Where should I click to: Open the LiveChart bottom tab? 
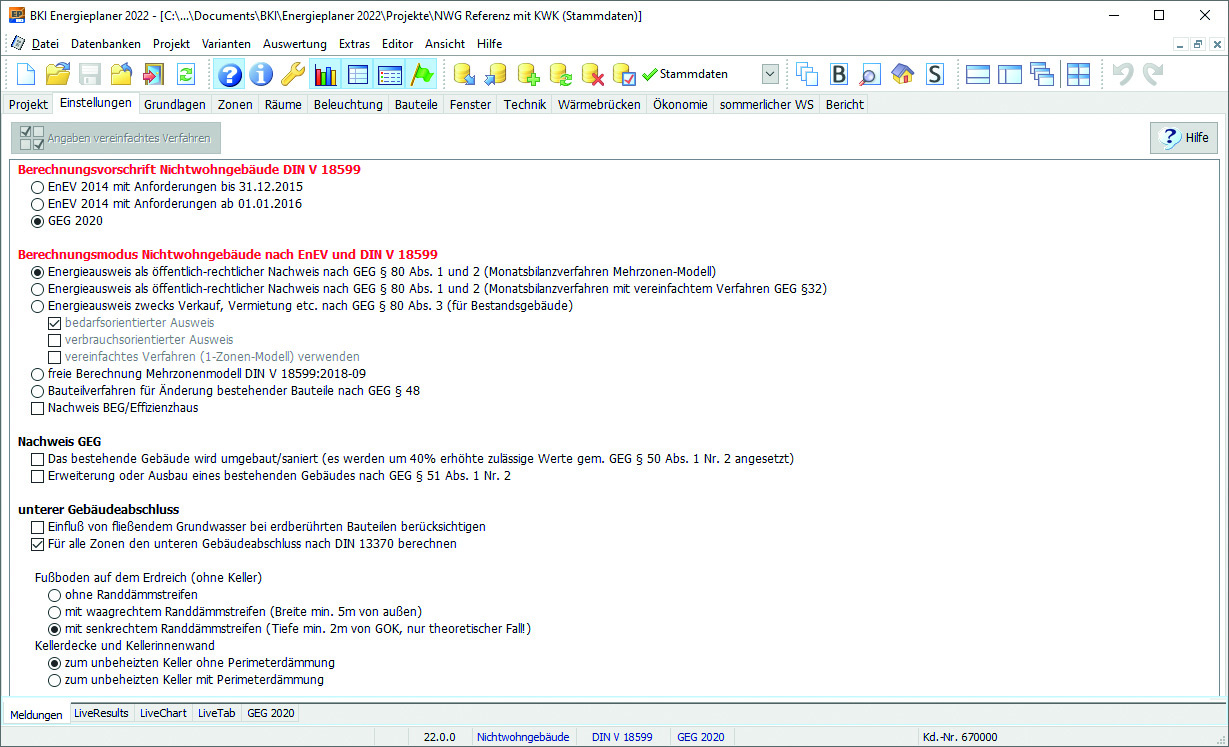coord(162,713)
